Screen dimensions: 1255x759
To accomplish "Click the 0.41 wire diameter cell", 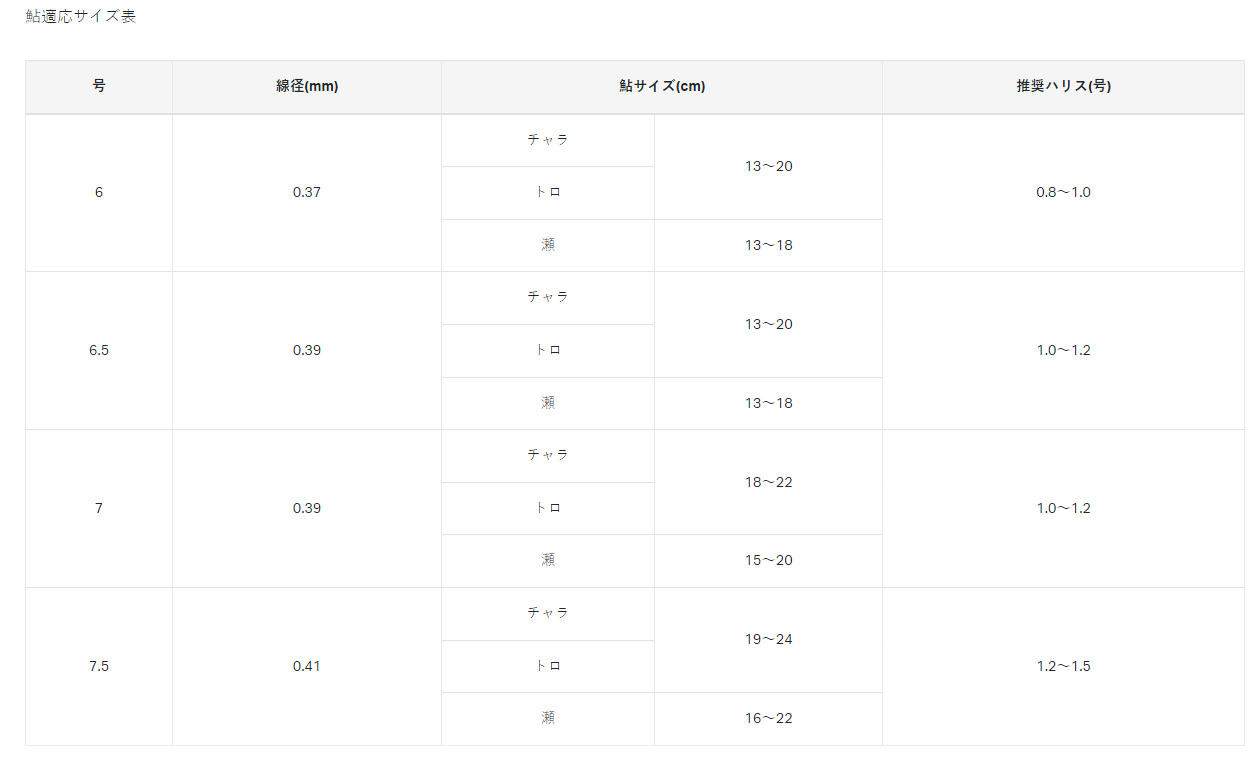I will click(x=307, y=666).
